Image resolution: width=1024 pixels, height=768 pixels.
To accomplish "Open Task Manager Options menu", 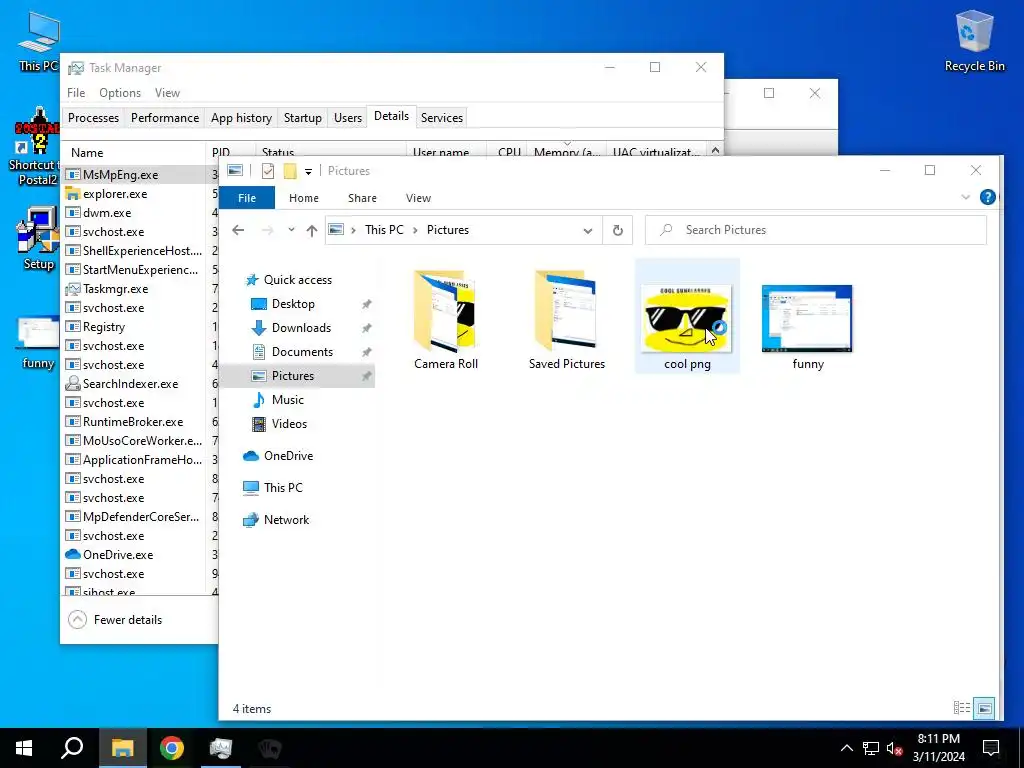I will tap(120, 93).
